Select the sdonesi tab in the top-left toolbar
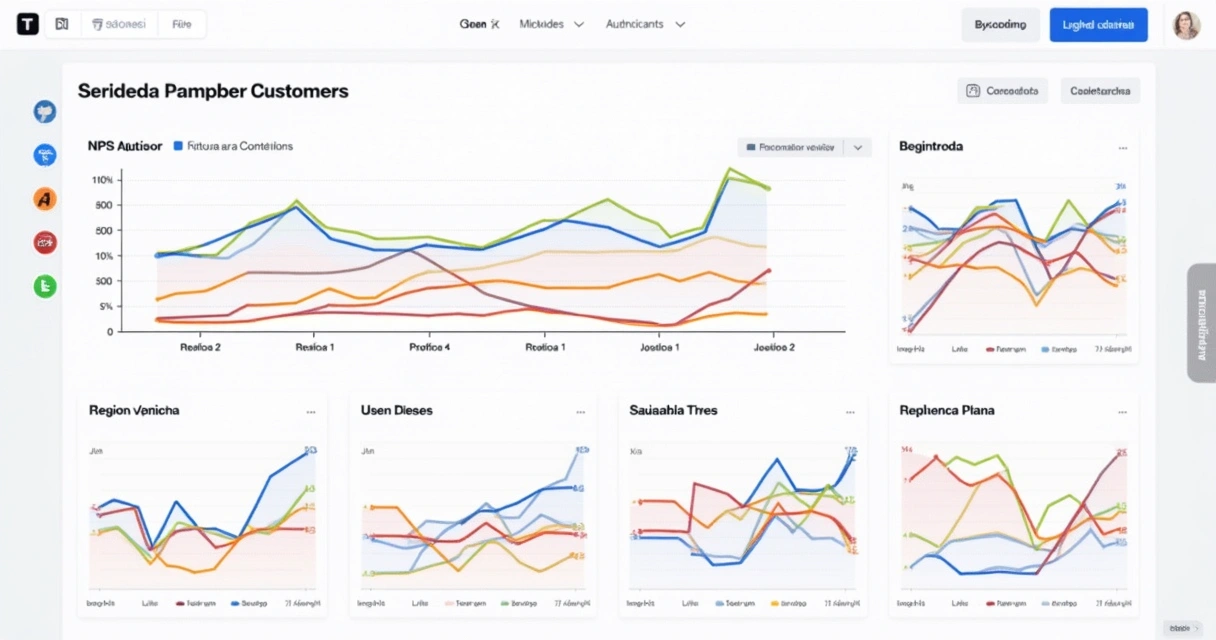 (117, 24)
